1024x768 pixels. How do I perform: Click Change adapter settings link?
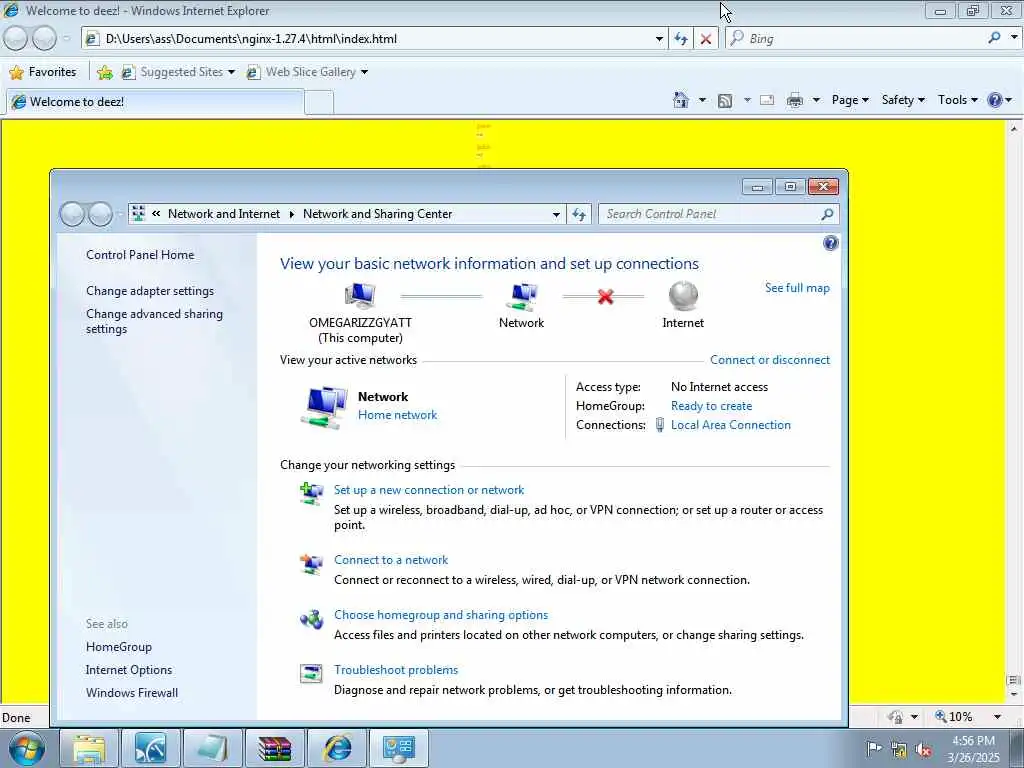(x=150, y=291)
